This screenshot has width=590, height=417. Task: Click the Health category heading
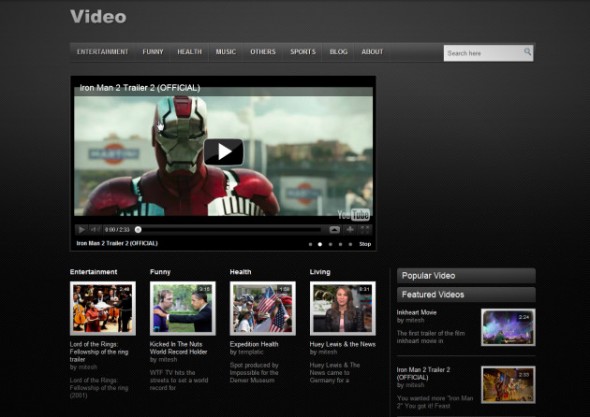pos(240,272)
